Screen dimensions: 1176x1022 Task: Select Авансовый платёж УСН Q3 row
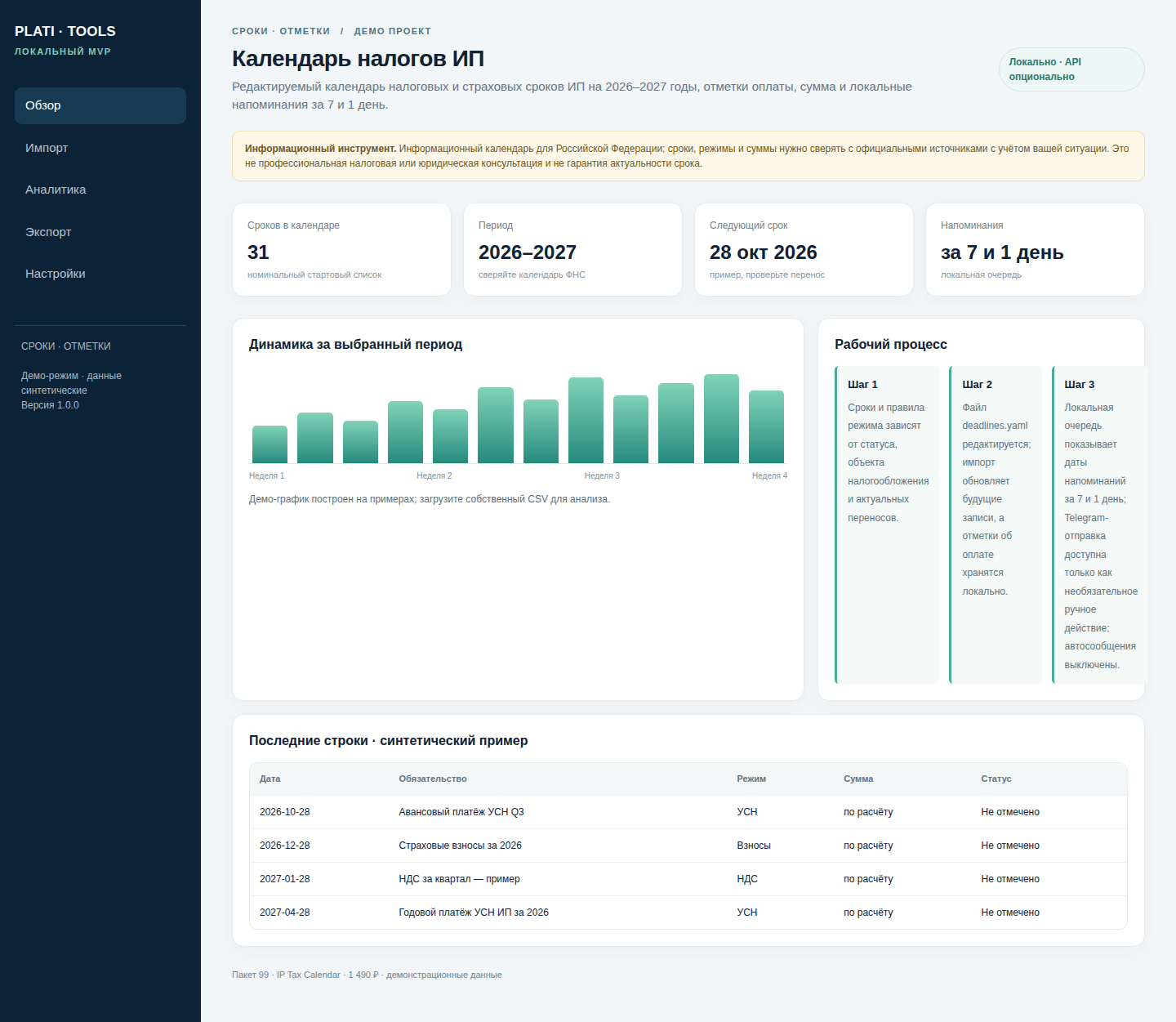pos(688,812)
